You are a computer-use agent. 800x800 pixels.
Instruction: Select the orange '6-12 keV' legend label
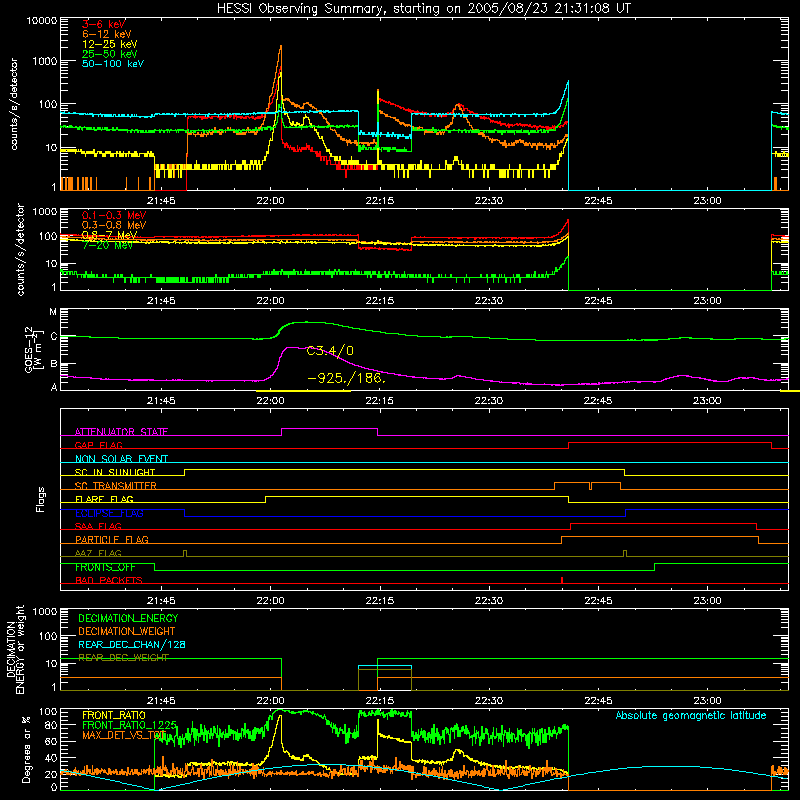tap(107, 34)
